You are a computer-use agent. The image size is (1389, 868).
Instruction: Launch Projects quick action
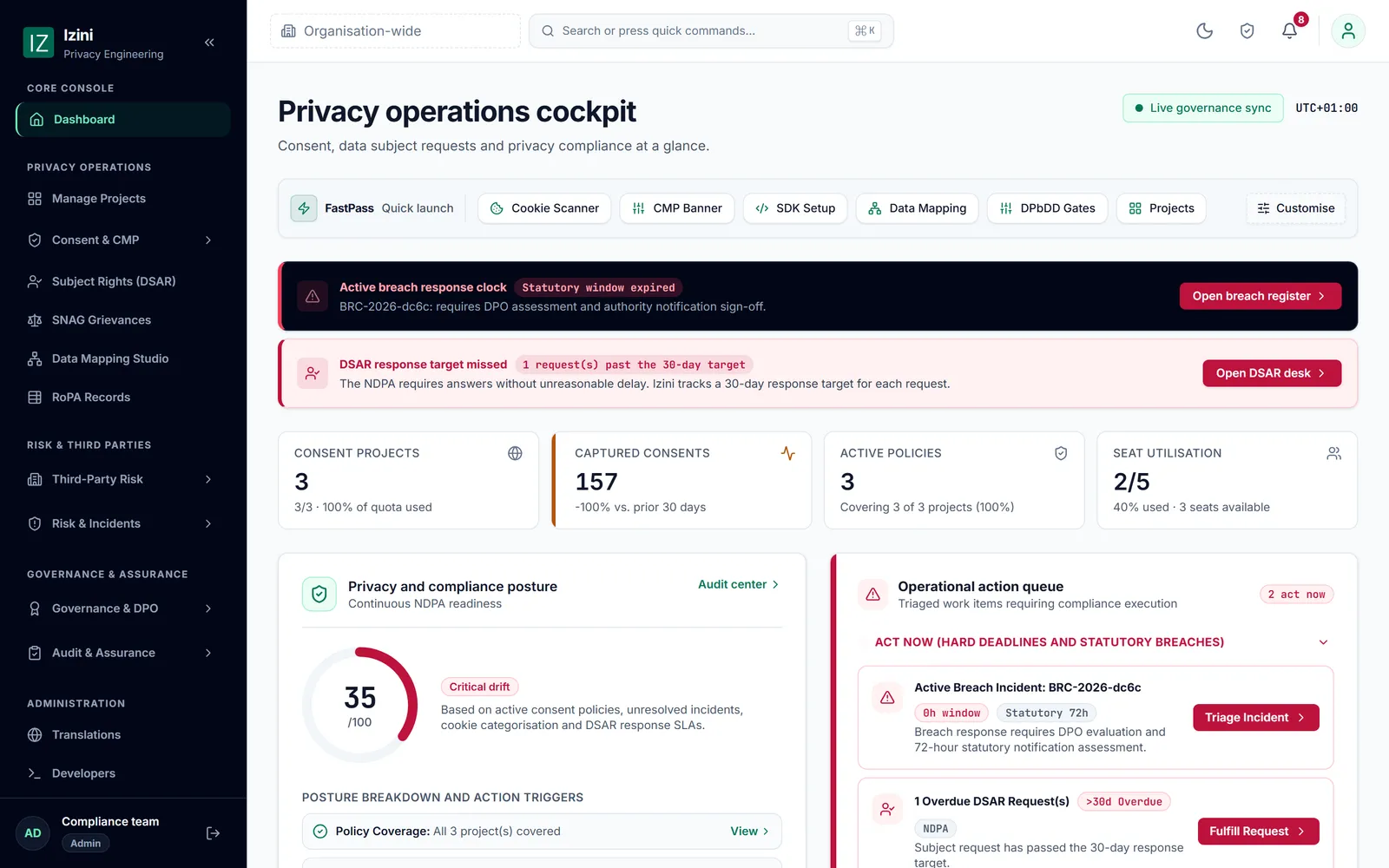(x=1161, y=208)
